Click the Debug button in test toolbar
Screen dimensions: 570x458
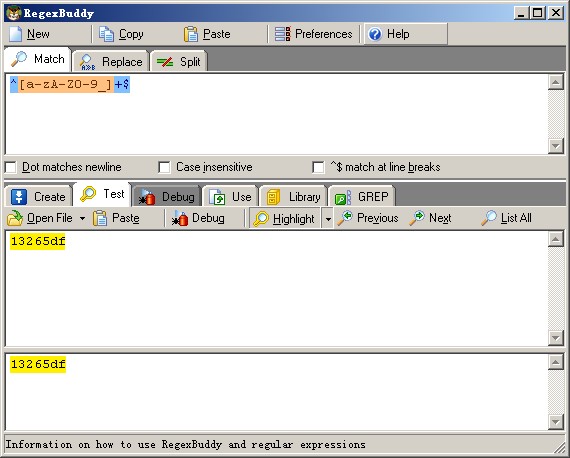pyautogui.click(x=198, y=218)
